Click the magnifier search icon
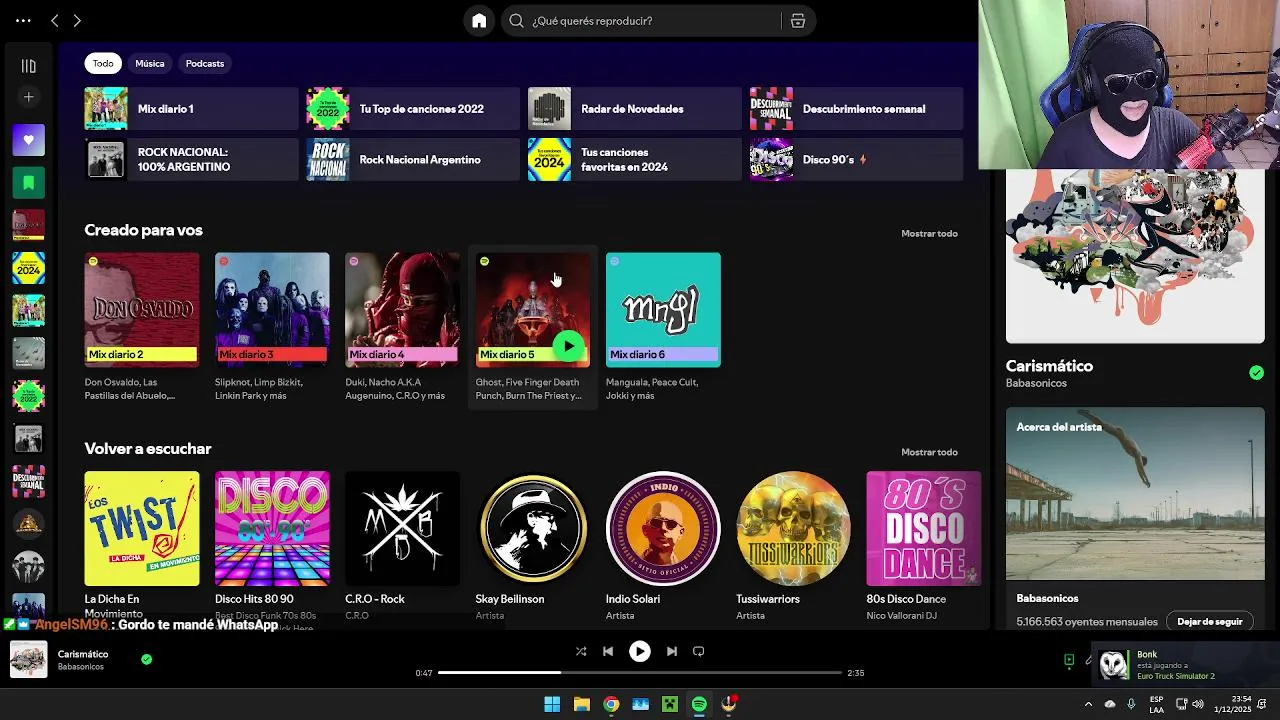Screen dimensions: 1280x720 (x=517, y=20)
